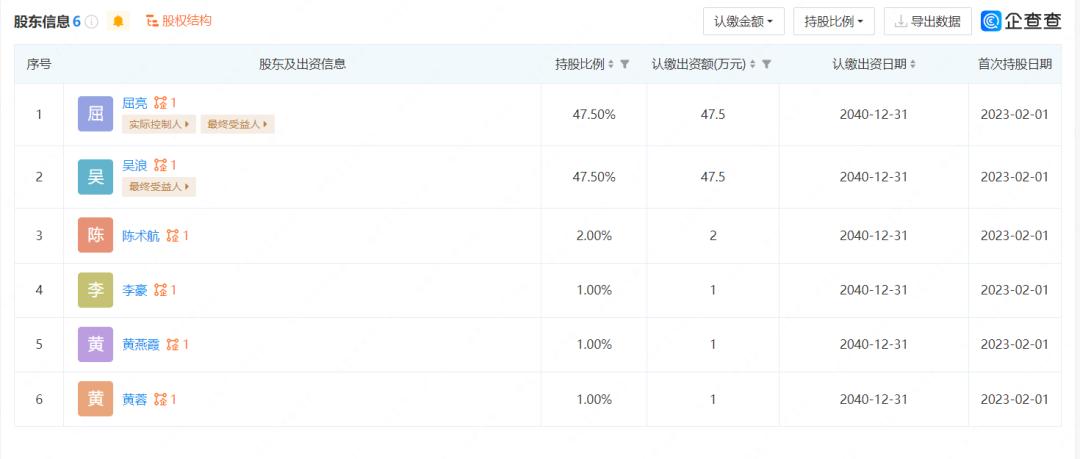
Task: Expand the 最终受益人 tag for 吴浪
Action: [x=159, y=186]
